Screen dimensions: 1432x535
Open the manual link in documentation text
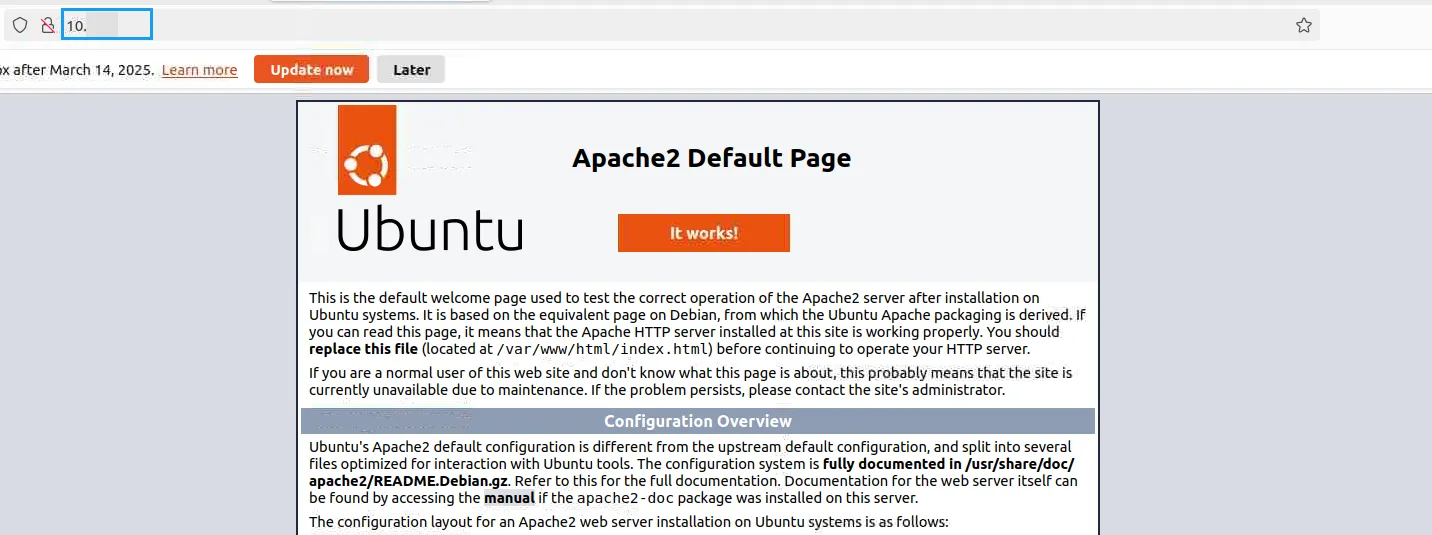509,498
